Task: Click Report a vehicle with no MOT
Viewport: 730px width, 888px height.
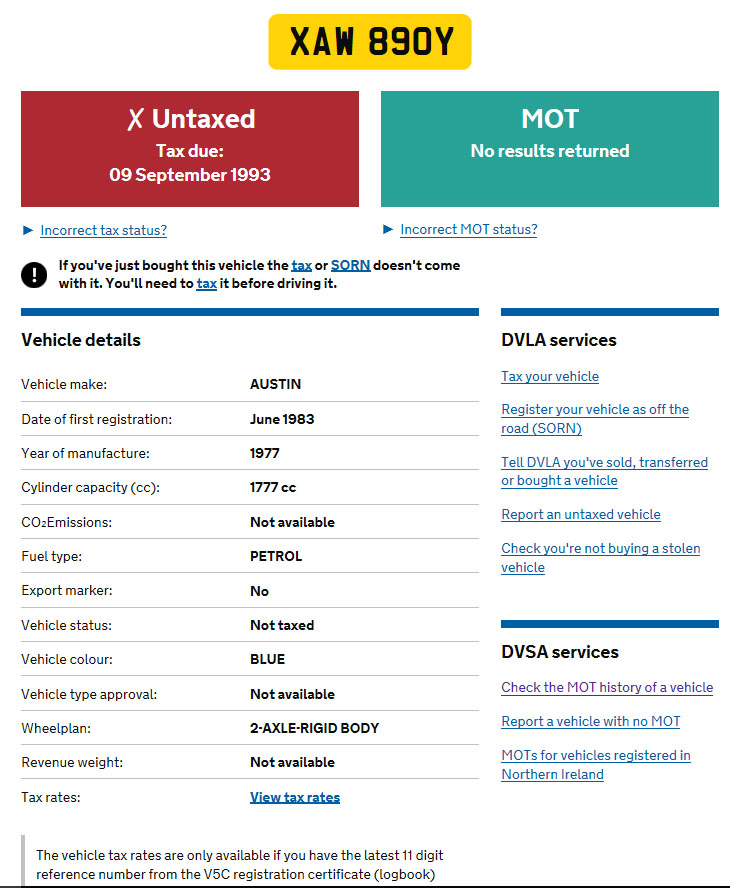Action: pyautogui.click(x=591, y=722)
